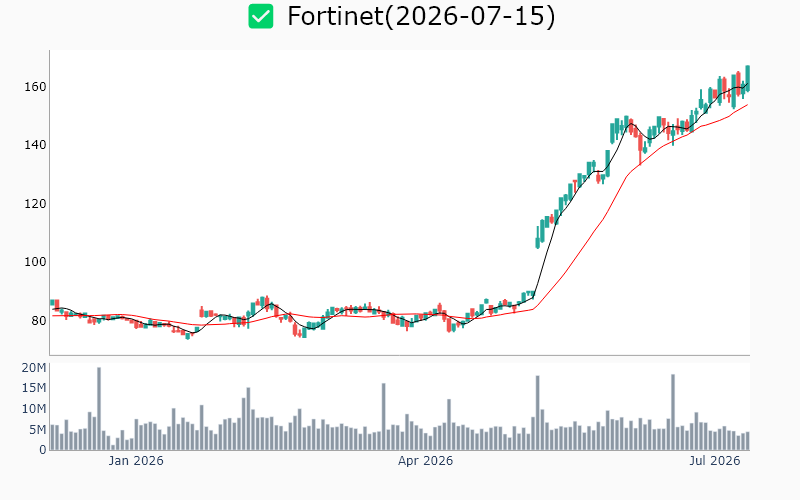Click the 160 price axis label
This screenshot has width=800, height=500.
click(35, 87)
